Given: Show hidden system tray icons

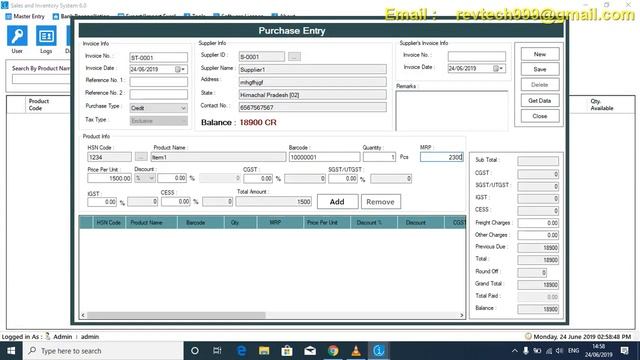Looking at the screenshot, I should click(515, 351).
